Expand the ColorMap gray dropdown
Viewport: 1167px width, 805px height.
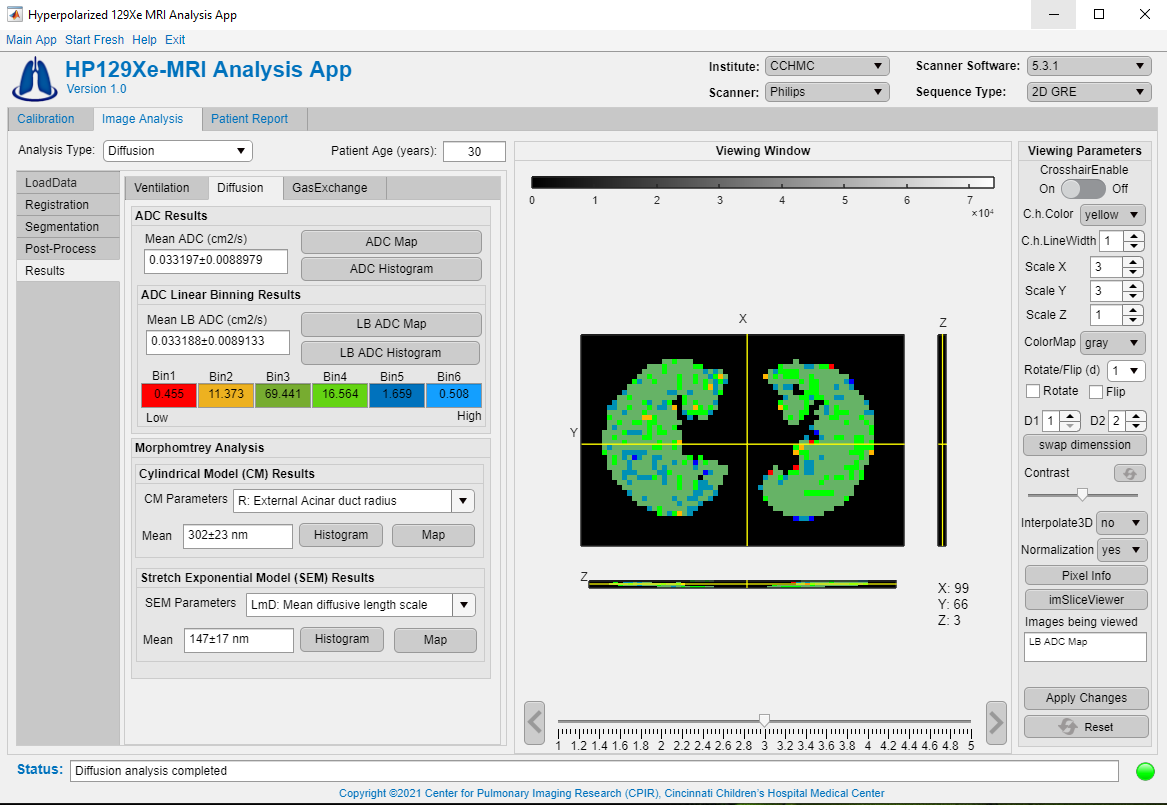[1113, 343]
